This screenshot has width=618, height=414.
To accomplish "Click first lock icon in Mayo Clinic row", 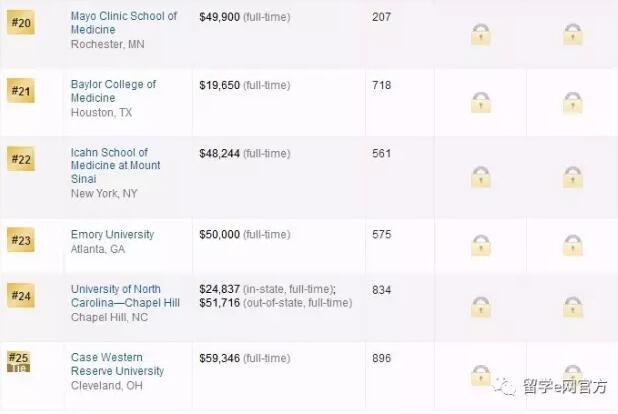I will point(481,35).
